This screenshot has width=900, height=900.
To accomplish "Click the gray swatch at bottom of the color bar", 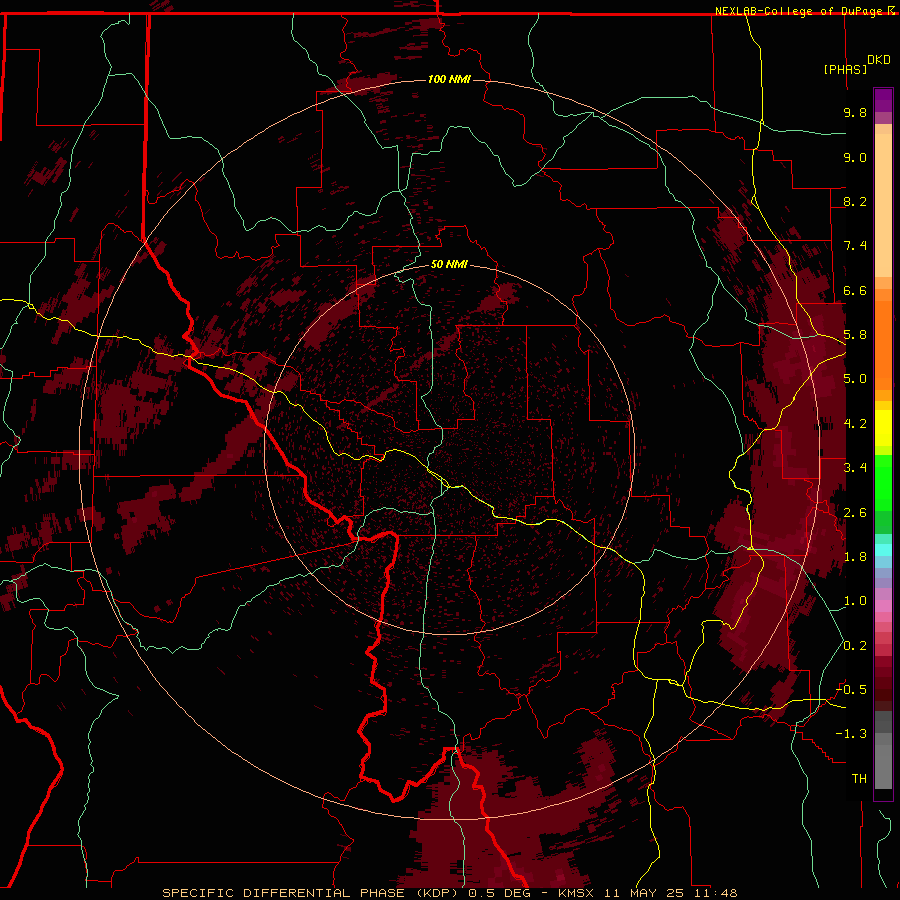I will (x=883, y=766).
